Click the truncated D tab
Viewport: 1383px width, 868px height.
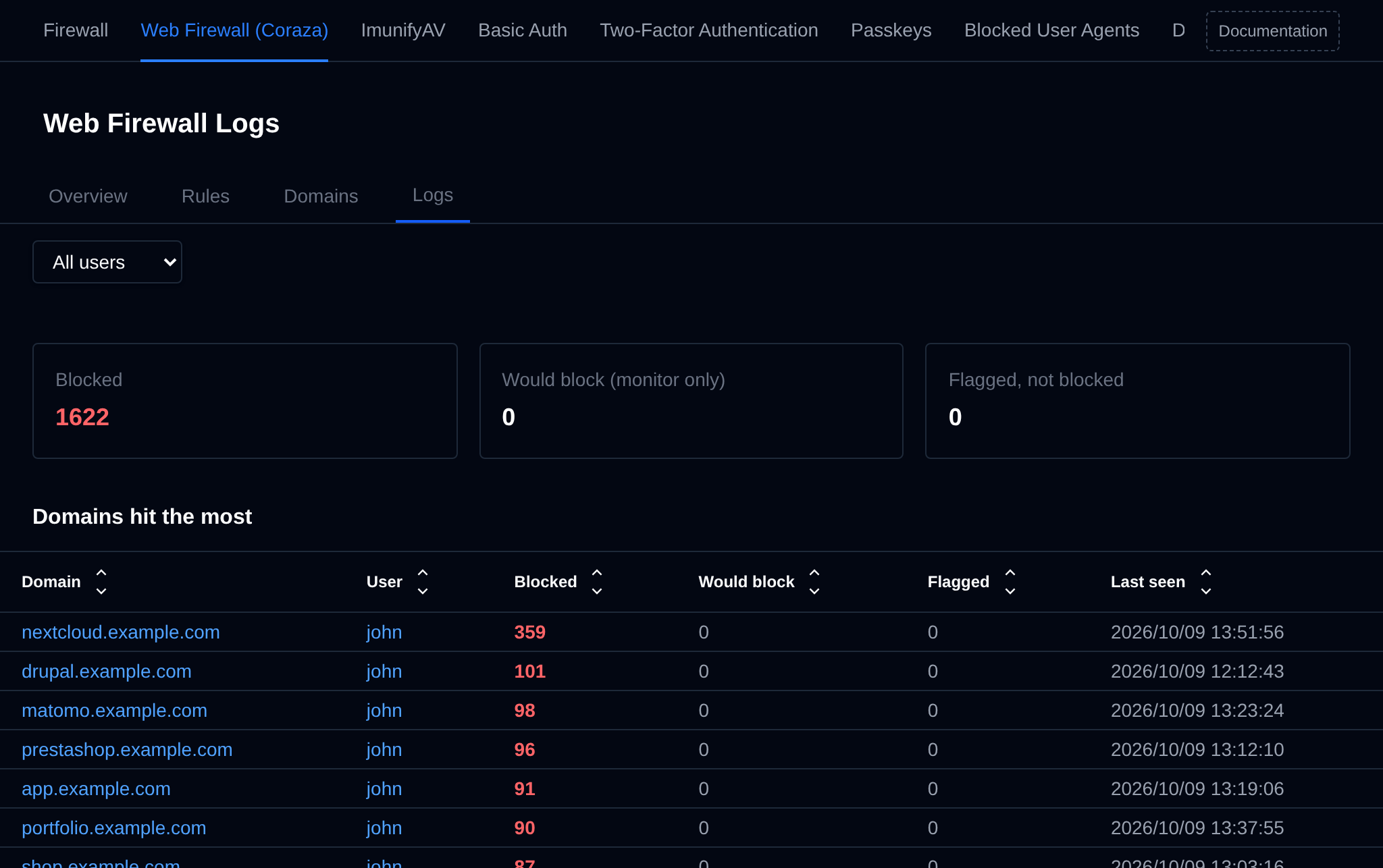[x=1178, y=30]
